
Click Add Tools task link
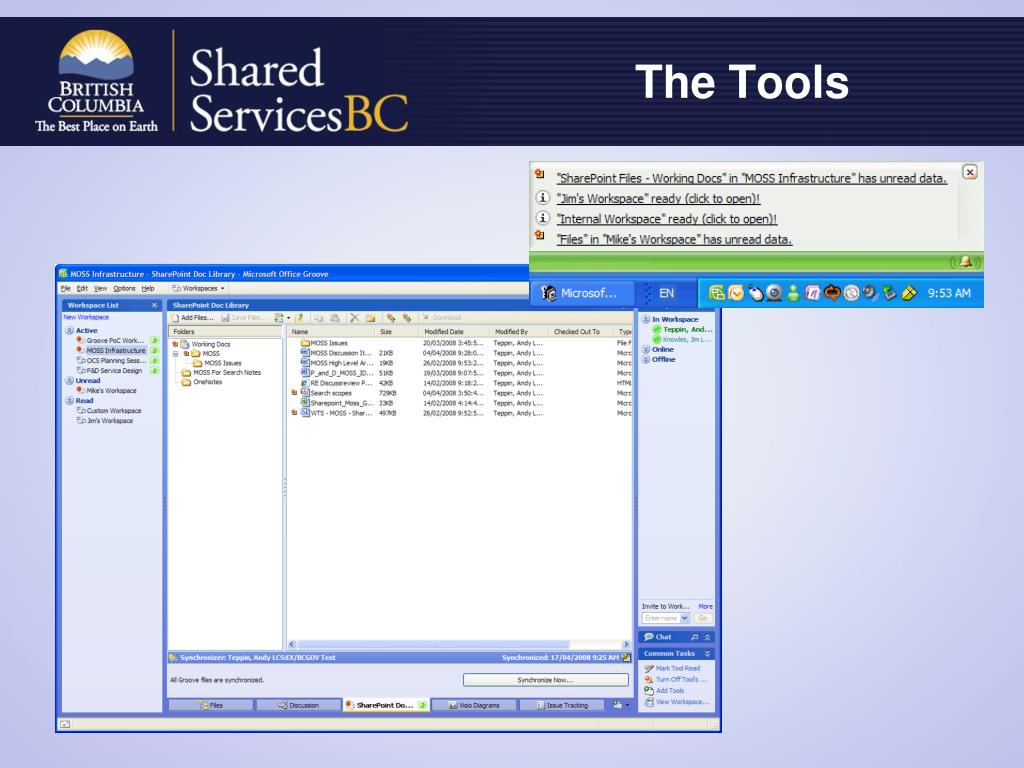tap(665, 690)
